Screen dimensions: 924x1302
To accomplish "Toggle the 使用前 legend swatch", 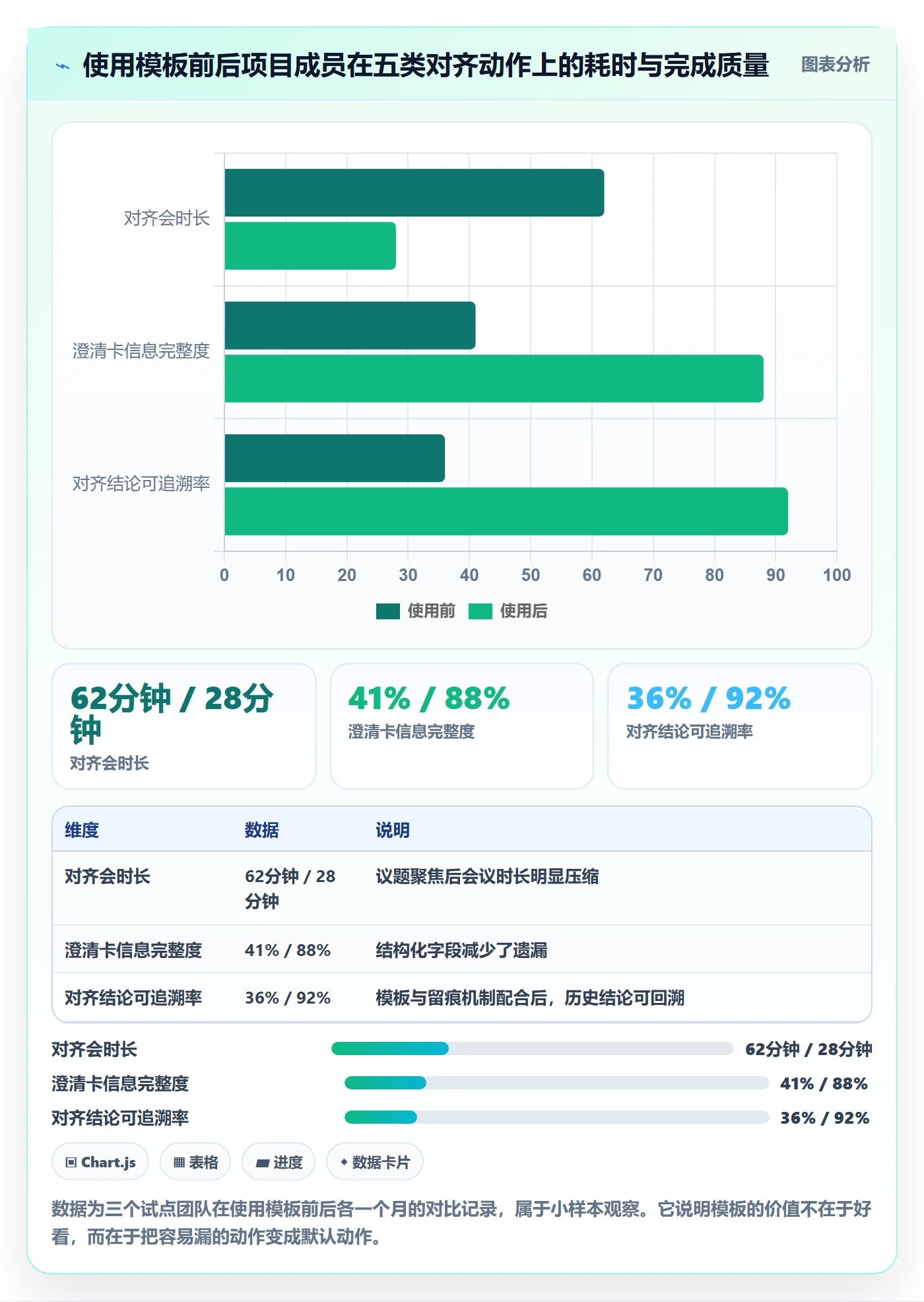I will point(388,611).
